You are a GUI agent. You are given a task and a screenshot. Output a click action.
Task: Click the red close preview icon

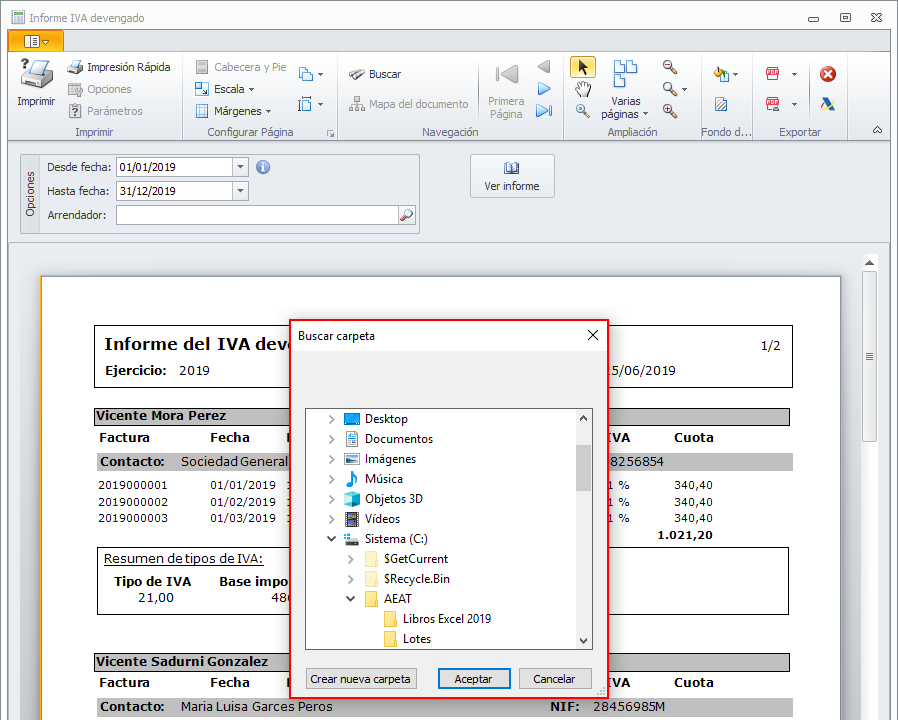click(x=828, y=74)
